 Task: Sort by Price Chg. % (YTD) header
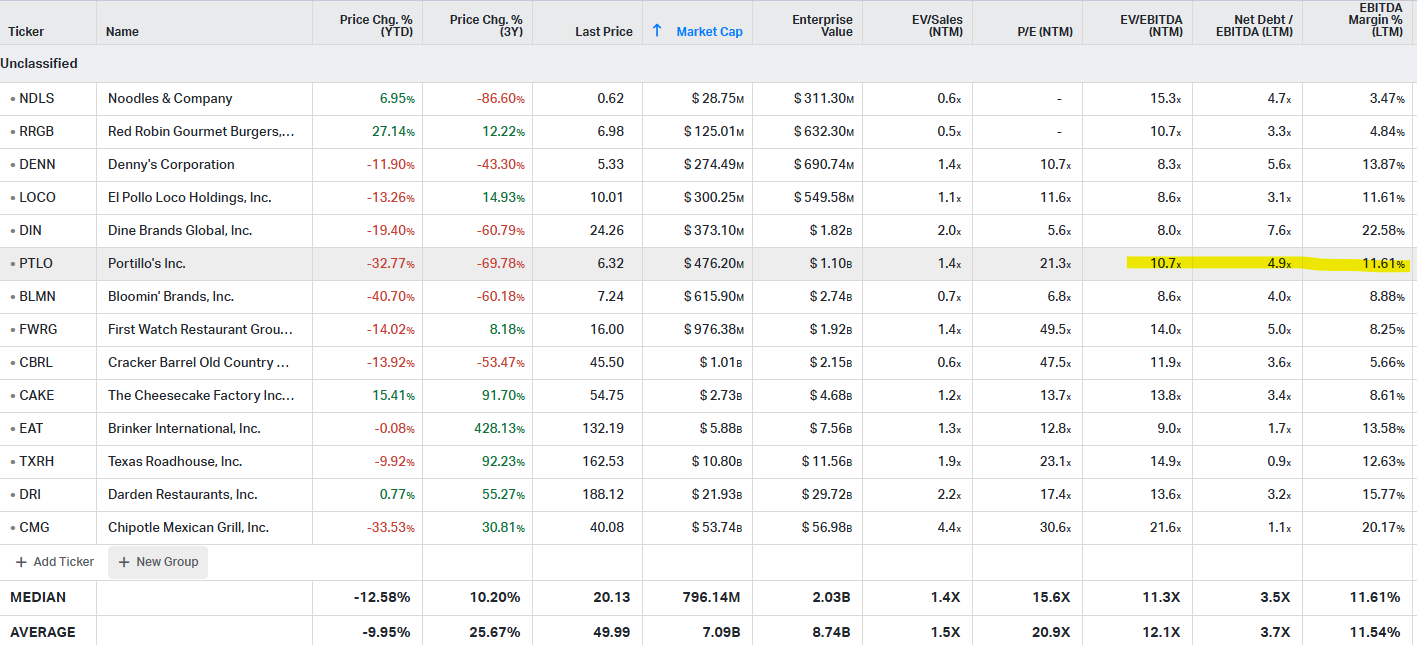[376, 25]
